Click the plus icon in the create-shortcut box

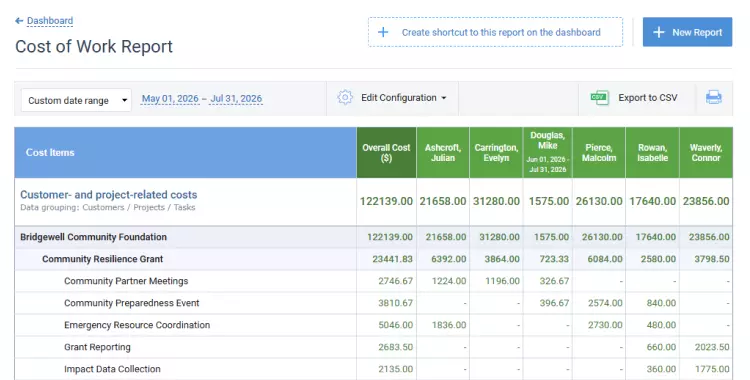coord(383,32)
